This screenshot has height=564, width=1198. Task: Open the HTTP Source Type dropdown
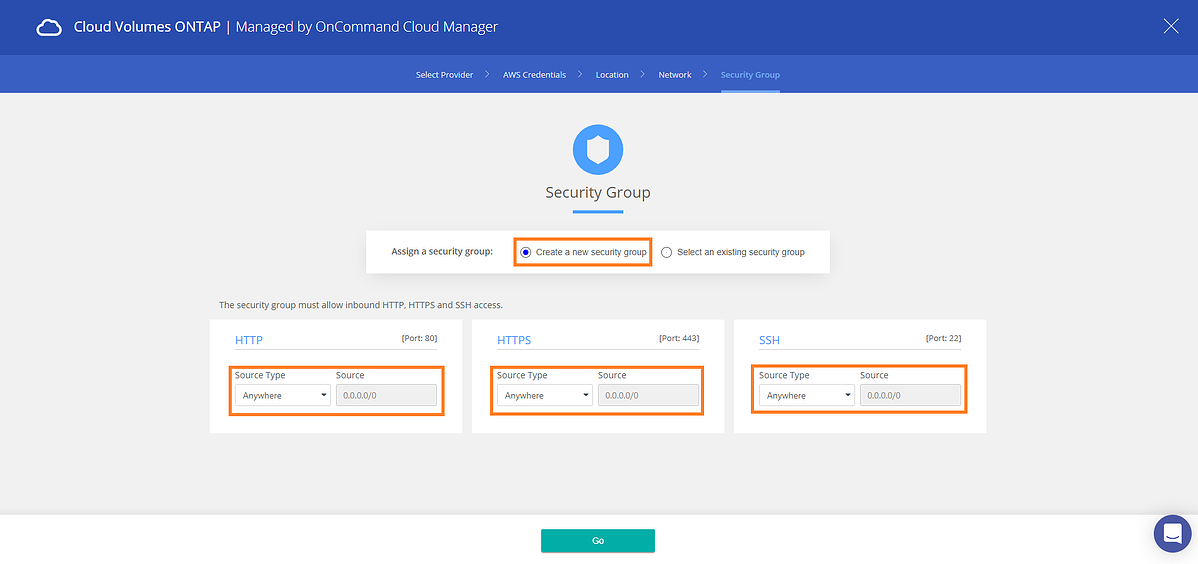(x=282, y=396)
